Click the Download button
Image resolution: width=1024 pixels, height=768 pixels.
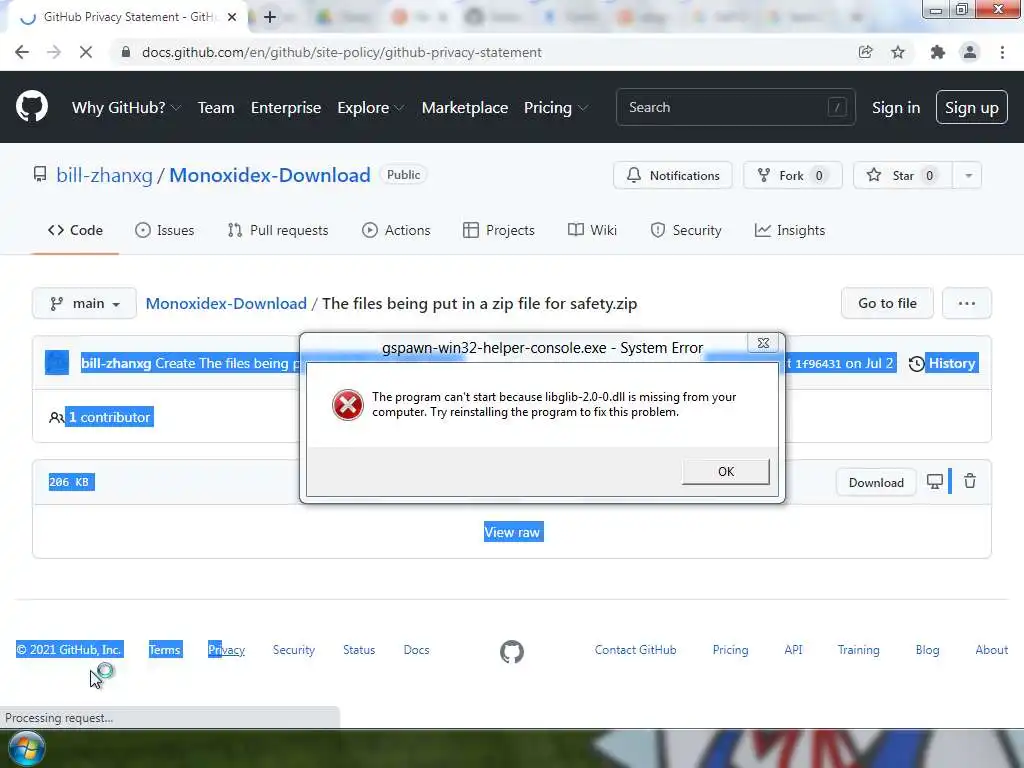(876, 483)
